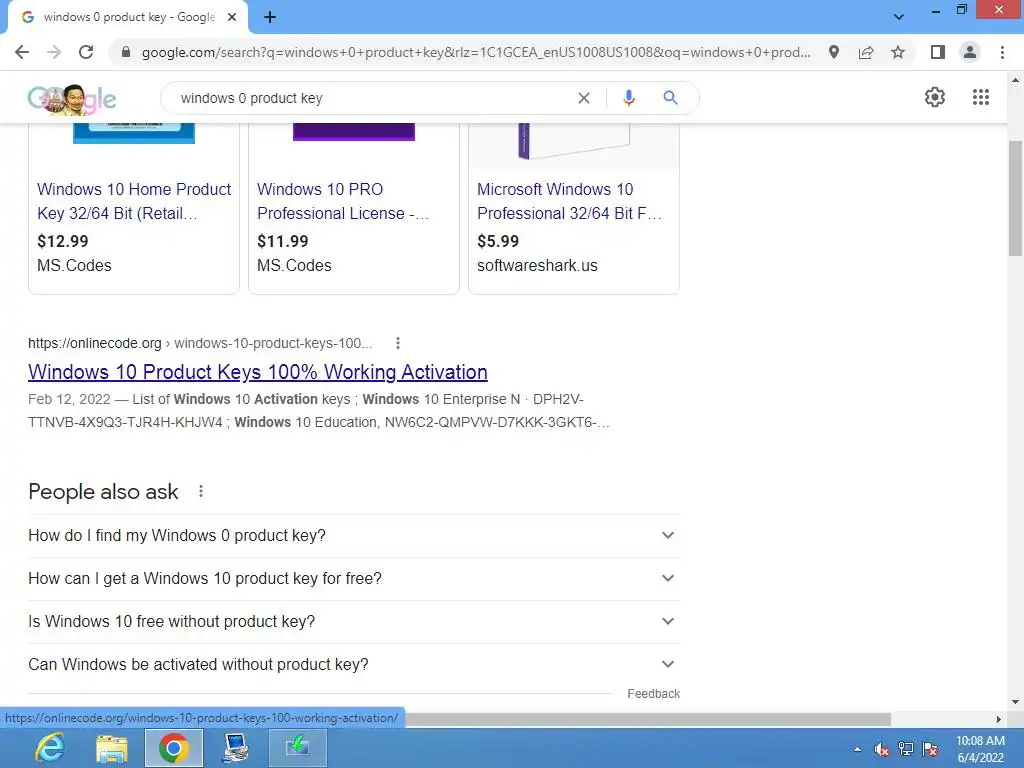The image size is (1024, 768).
Task: Open the location permission icon in address bar
Action: click(x=834, y=52)
